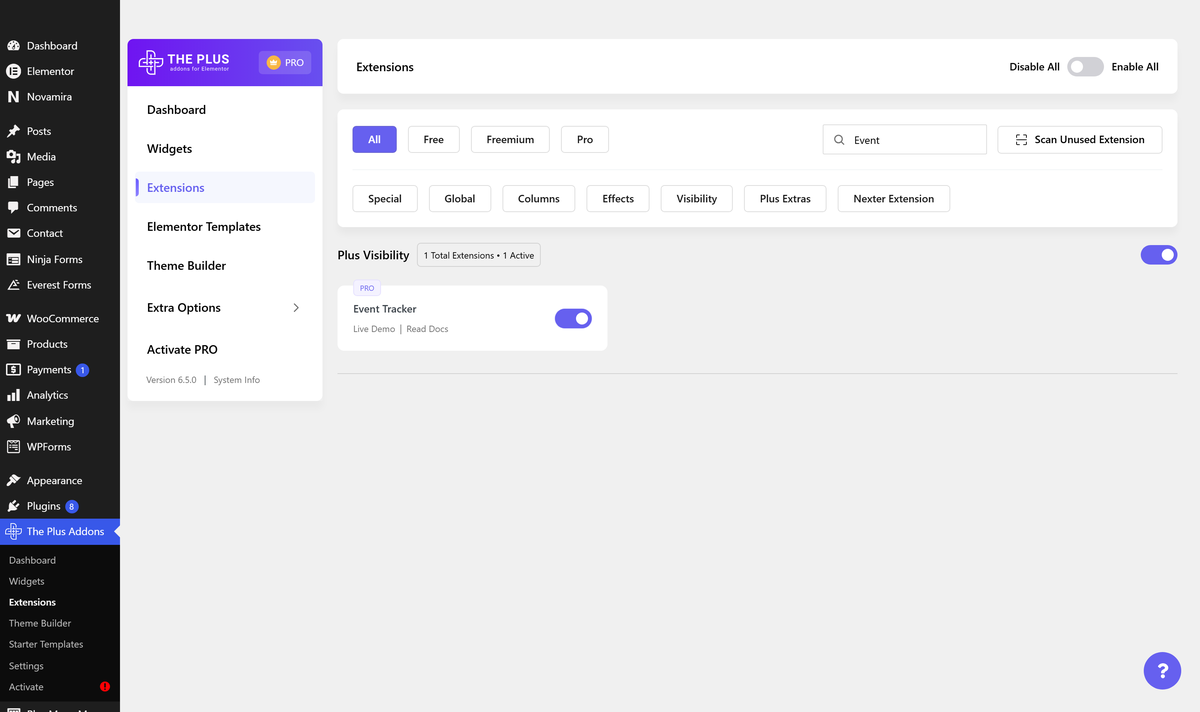Screen dimensions: 1200x712
Task: Select the Freemium filter tab
Action: tap(510, 140)
